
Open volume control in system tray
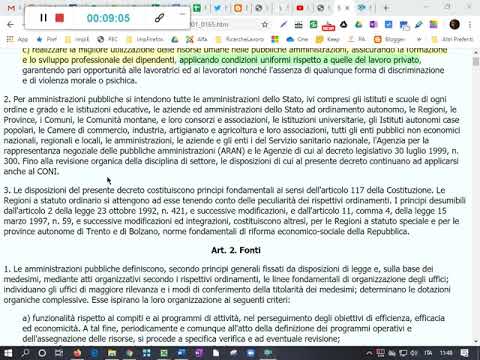[414, 353]
